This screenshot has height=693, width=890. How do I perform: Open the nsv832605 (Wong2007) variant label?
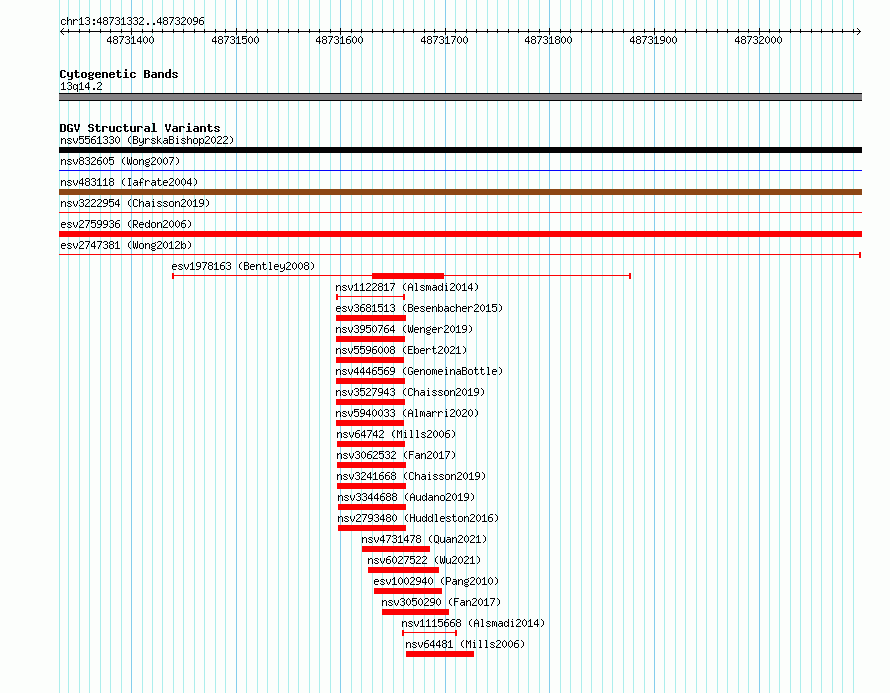click(x=120, y=161)
